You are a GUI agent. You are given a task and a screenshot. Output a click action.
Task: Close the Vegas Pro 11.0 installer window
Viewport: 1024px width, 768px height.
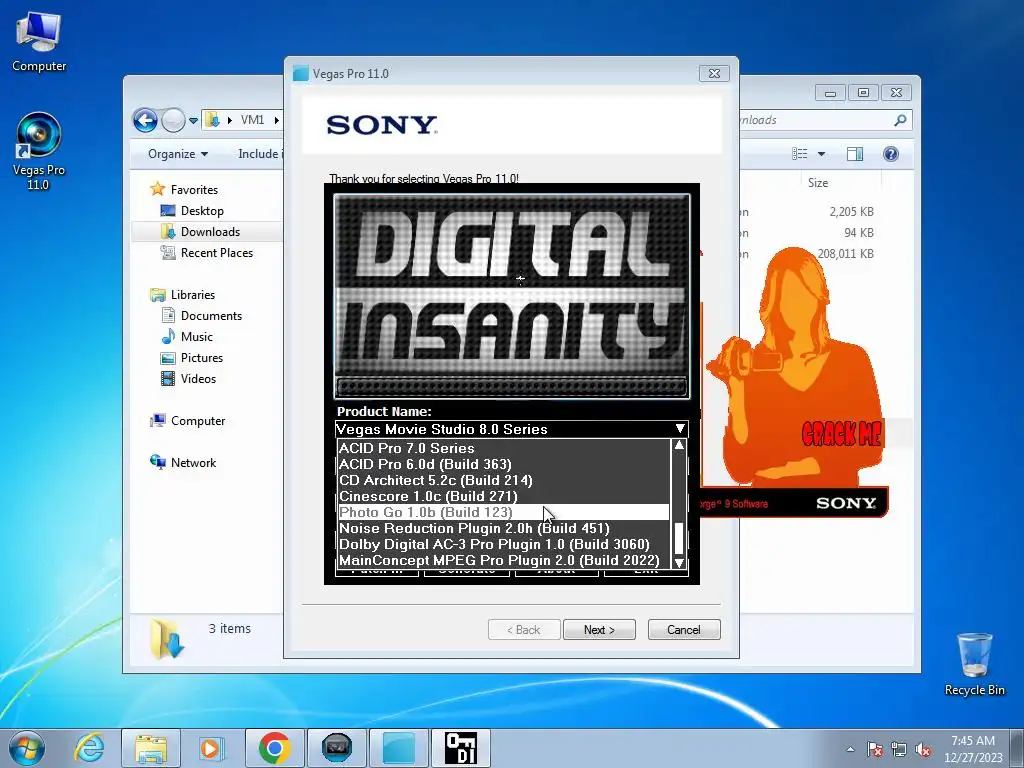714,74
